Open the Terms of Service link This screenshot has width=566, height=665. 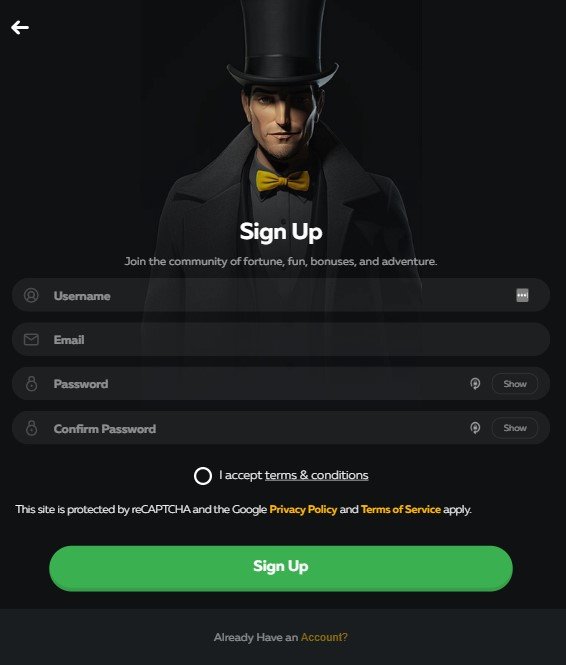pyautogui.click(x=401, y=509)
